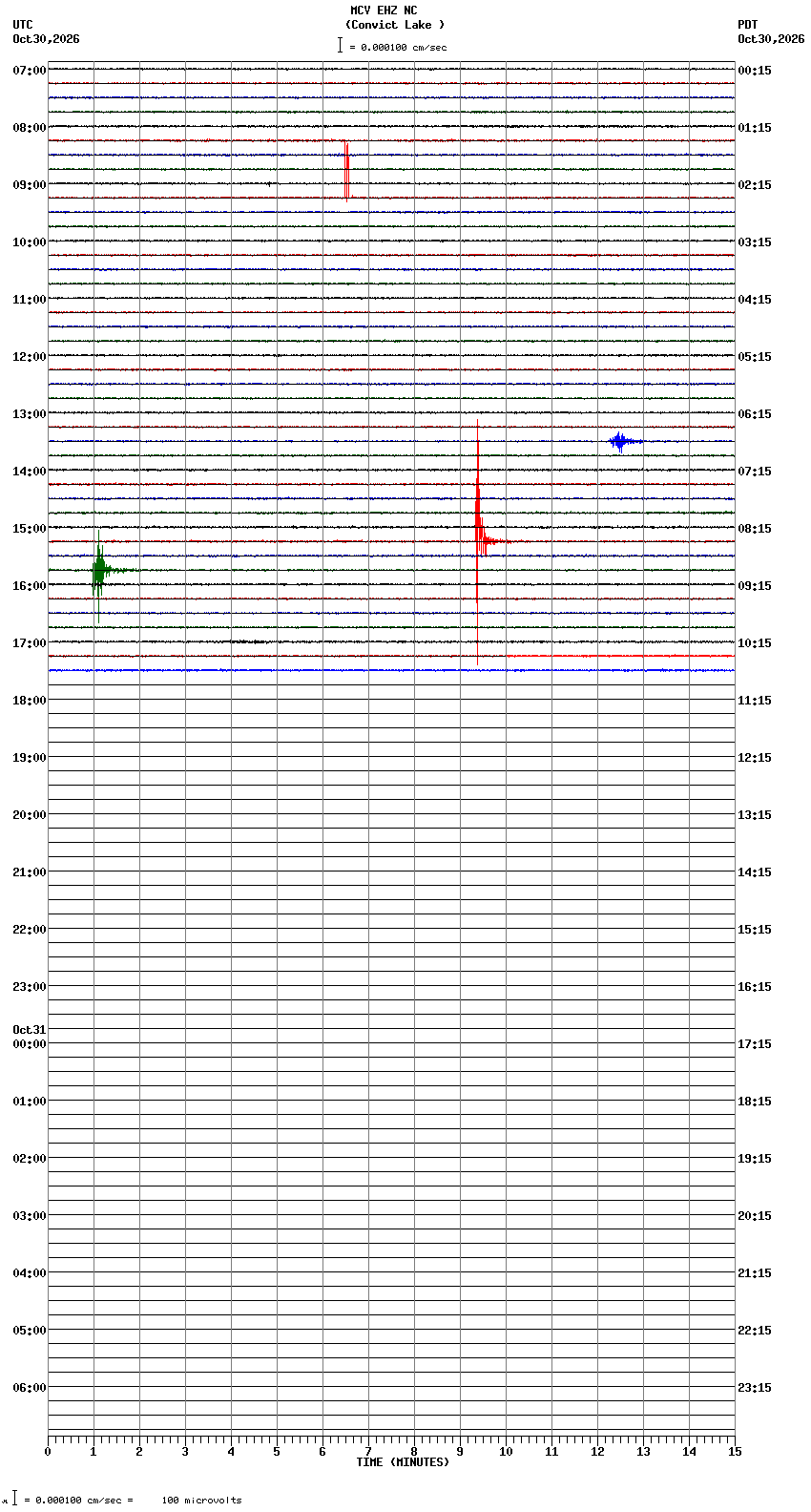
Task: Click the scale bar symbol beside the top legend
Action: (x=340, y=45)
